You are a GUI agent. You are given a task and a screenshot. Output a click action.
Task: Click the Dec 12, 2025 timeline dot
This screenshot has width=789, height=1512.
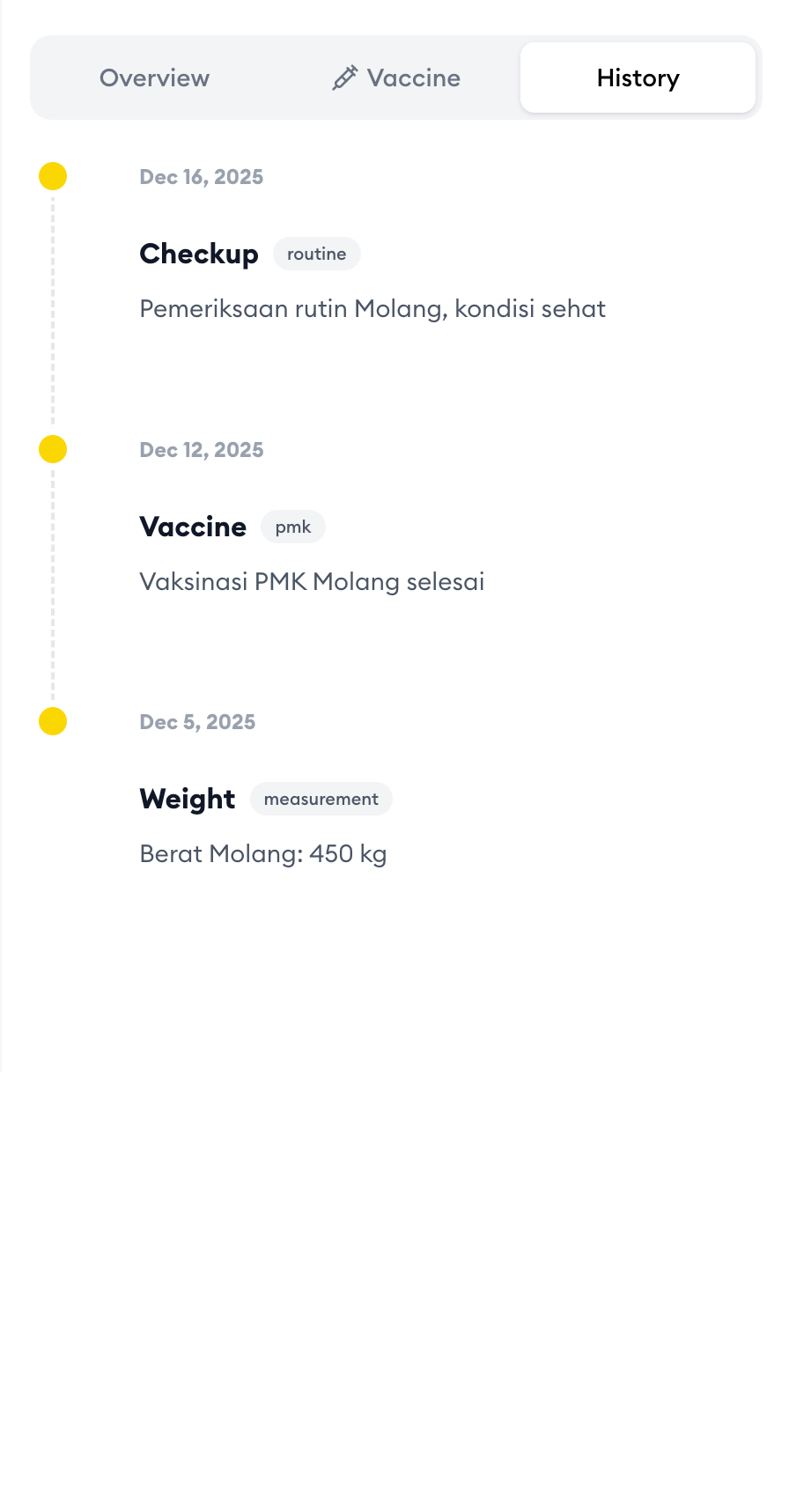click(53, 449)
